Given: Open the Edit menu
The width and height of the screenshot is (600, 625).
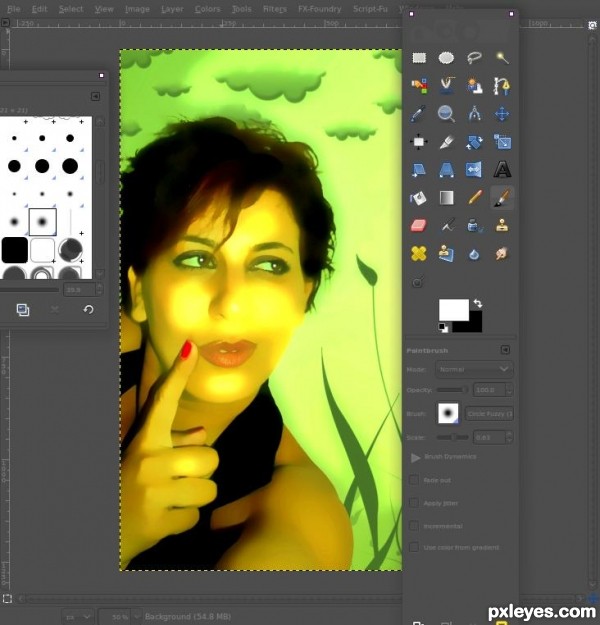Looking at the screenshot, I should click(x=39, y=9).
